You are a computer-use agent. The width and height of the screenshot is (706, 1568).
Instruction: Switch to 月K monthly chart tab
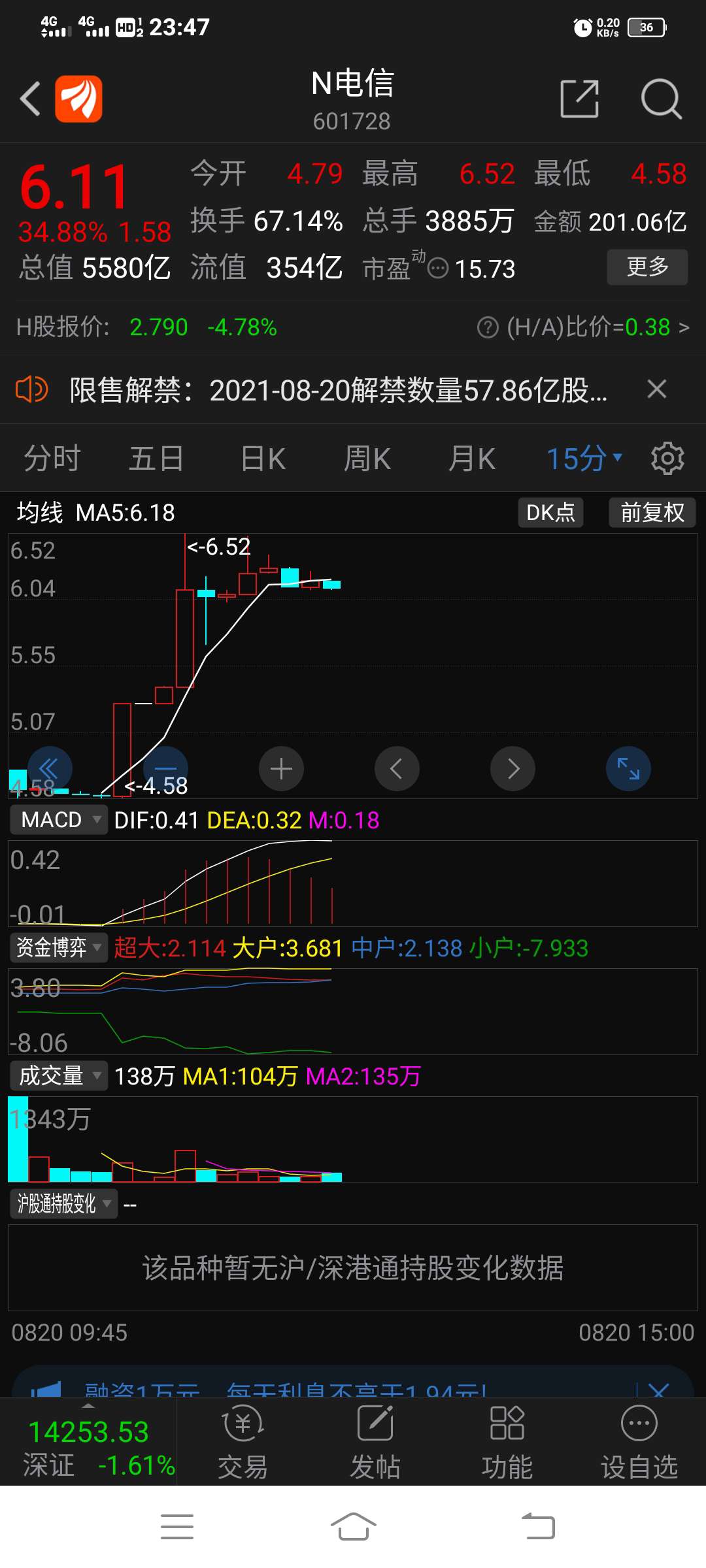471,458
